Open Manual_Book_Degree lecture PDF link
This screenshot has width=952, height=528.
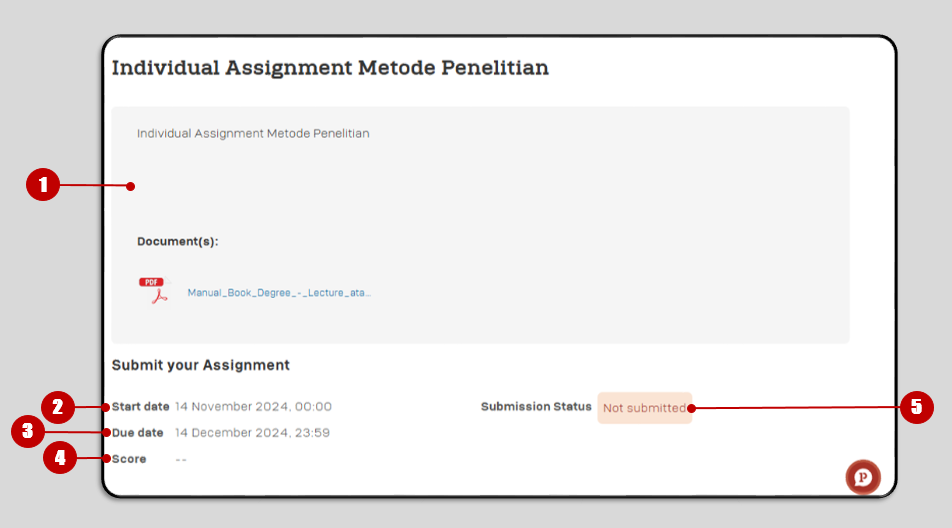click(279, 293)
